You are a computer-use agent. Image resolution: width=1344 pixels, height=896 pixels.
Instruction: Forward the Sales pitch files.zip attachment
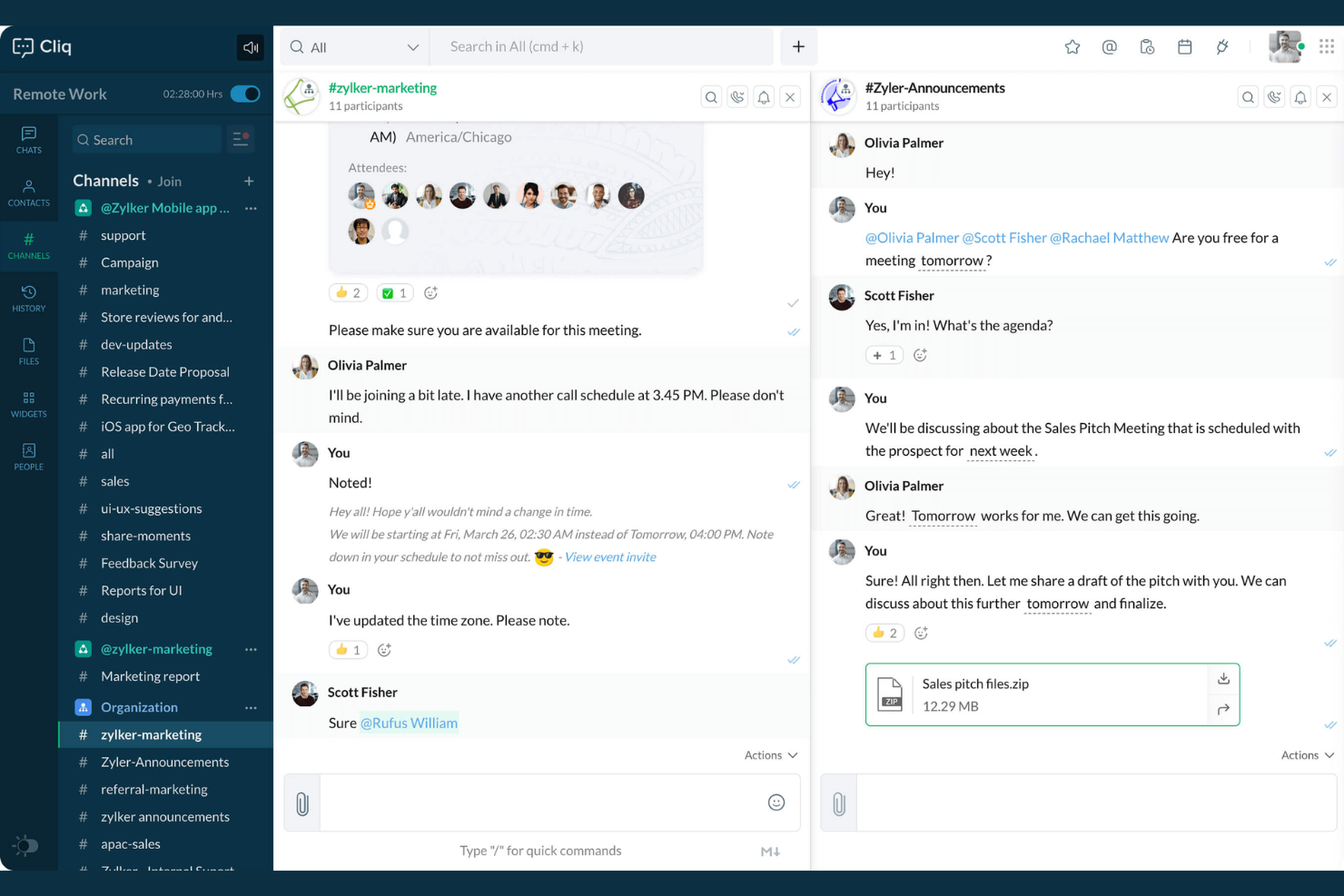(1223, 709)
